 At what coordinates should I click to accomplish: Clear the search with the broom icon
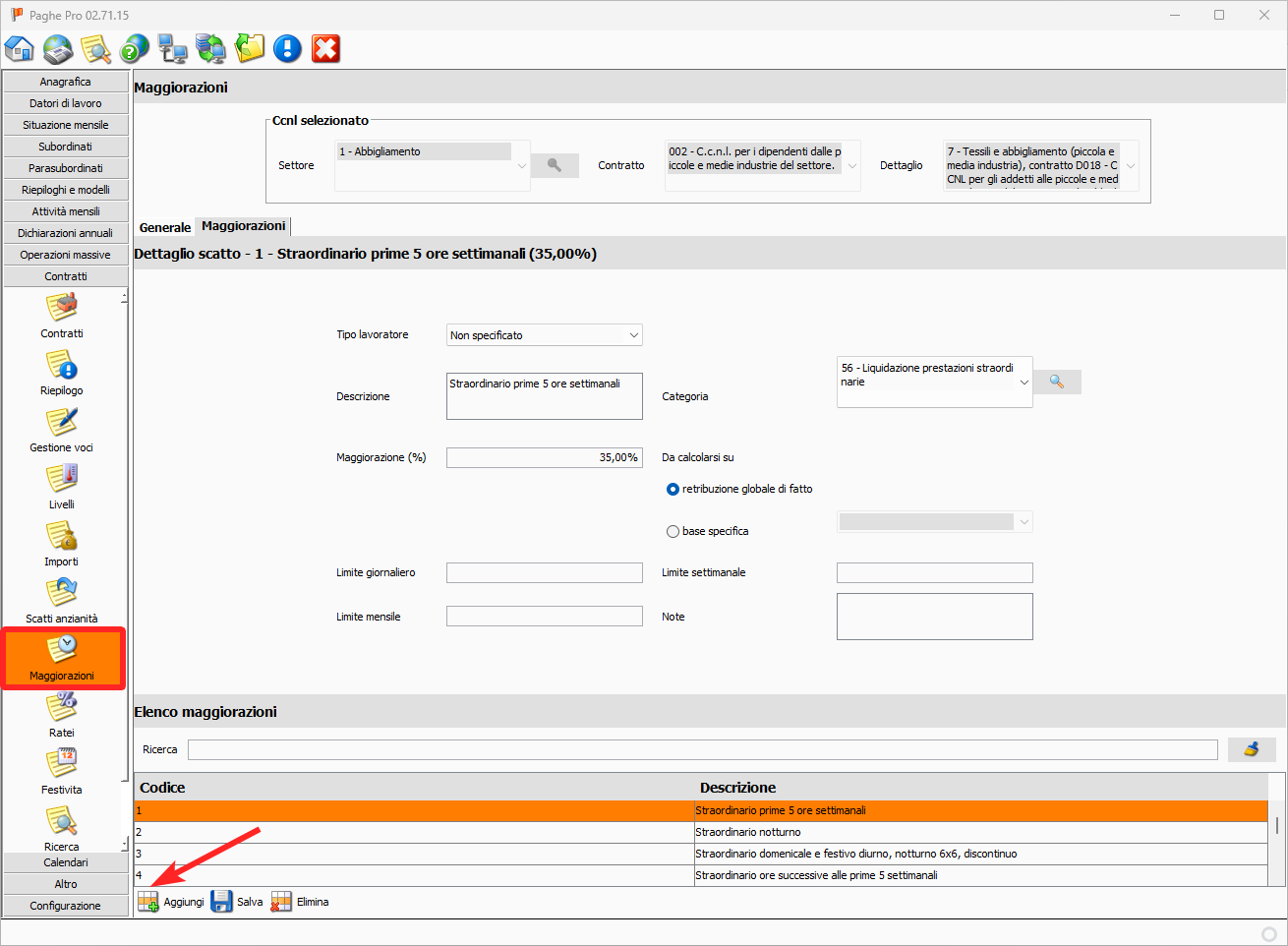(x=1251, y=749)
